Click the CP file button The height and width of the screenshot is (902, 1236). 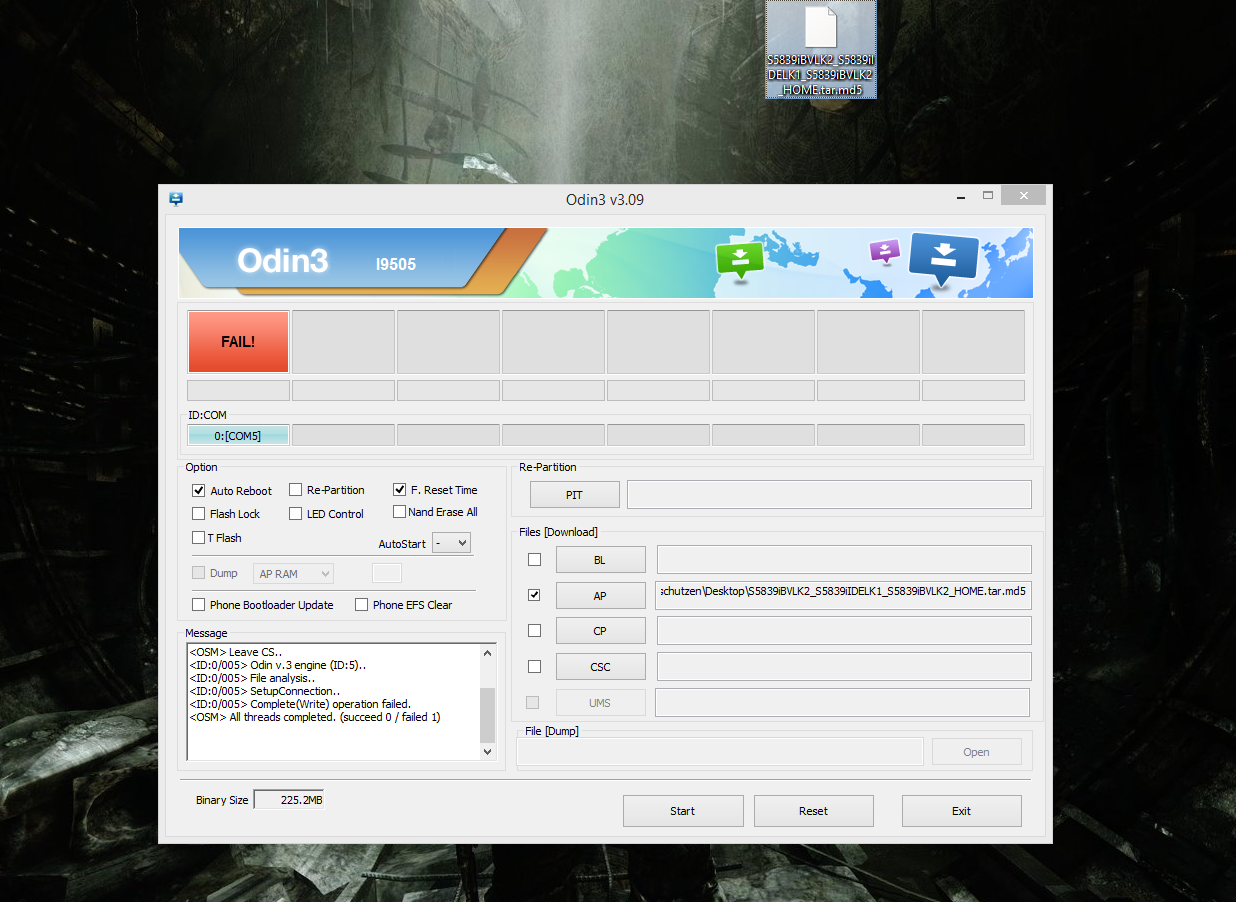(600, 631)
